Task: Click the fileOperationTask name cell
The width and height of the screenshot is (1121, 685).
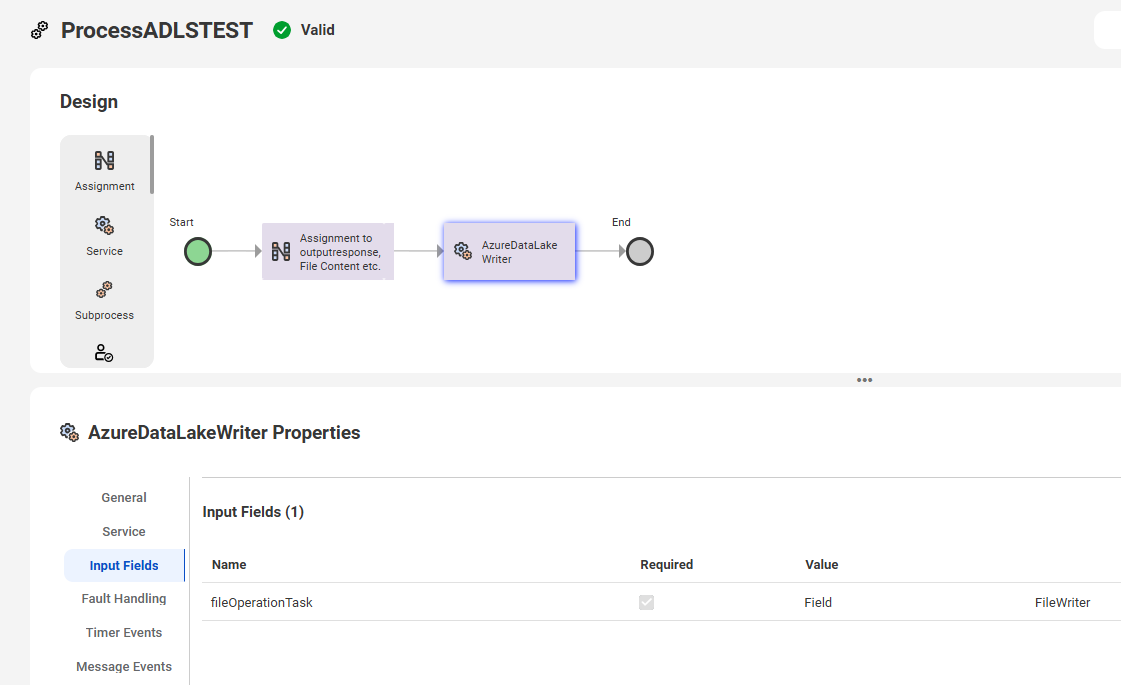Action: tap(262, 603)
